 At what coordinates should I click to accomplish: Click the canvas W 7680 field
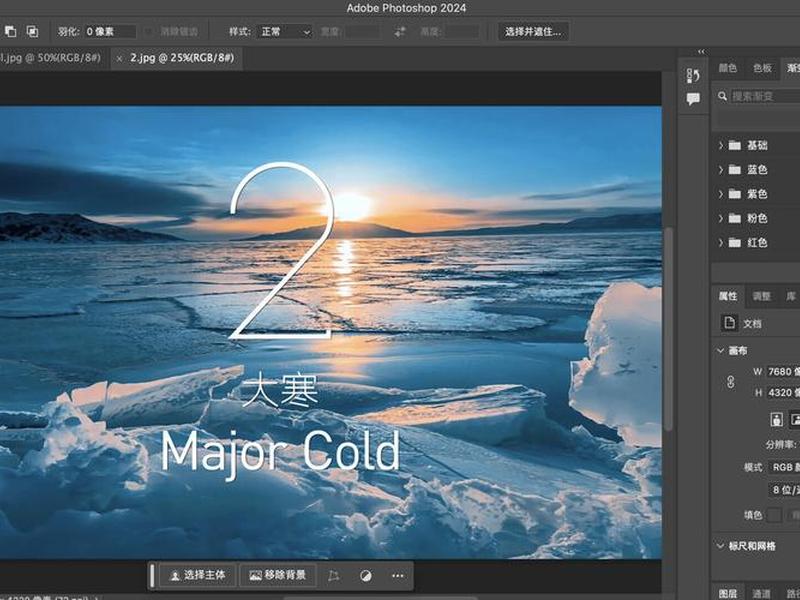pyautogui.click(x=783, y=371)
